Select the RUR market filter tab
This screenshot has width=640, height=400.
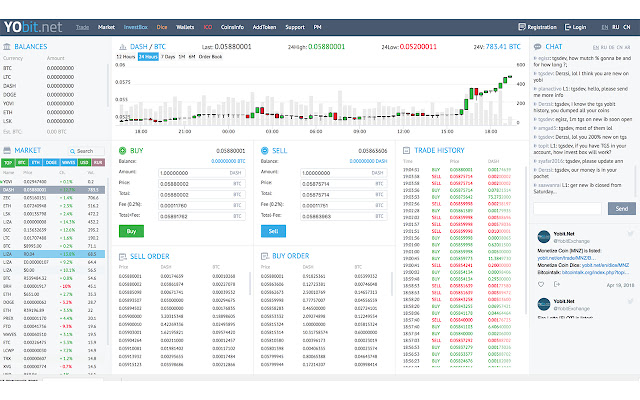click(98, 162)
